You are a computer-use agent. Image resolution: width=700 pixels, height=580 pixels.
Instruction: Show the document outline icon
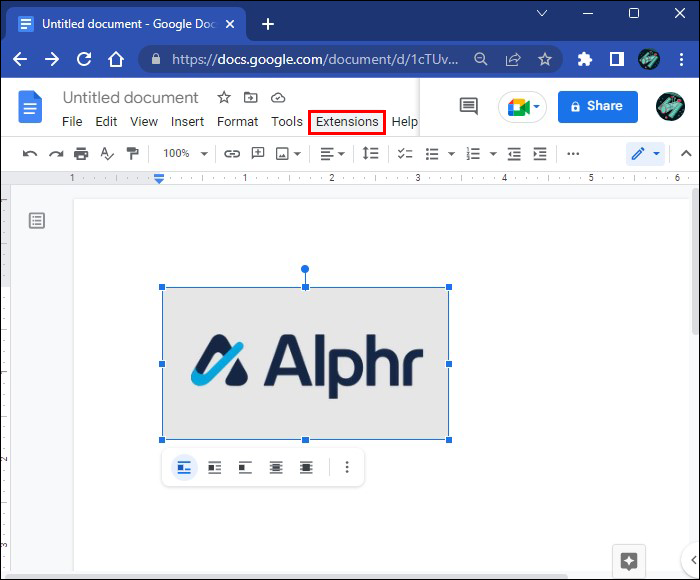point(37,220)
